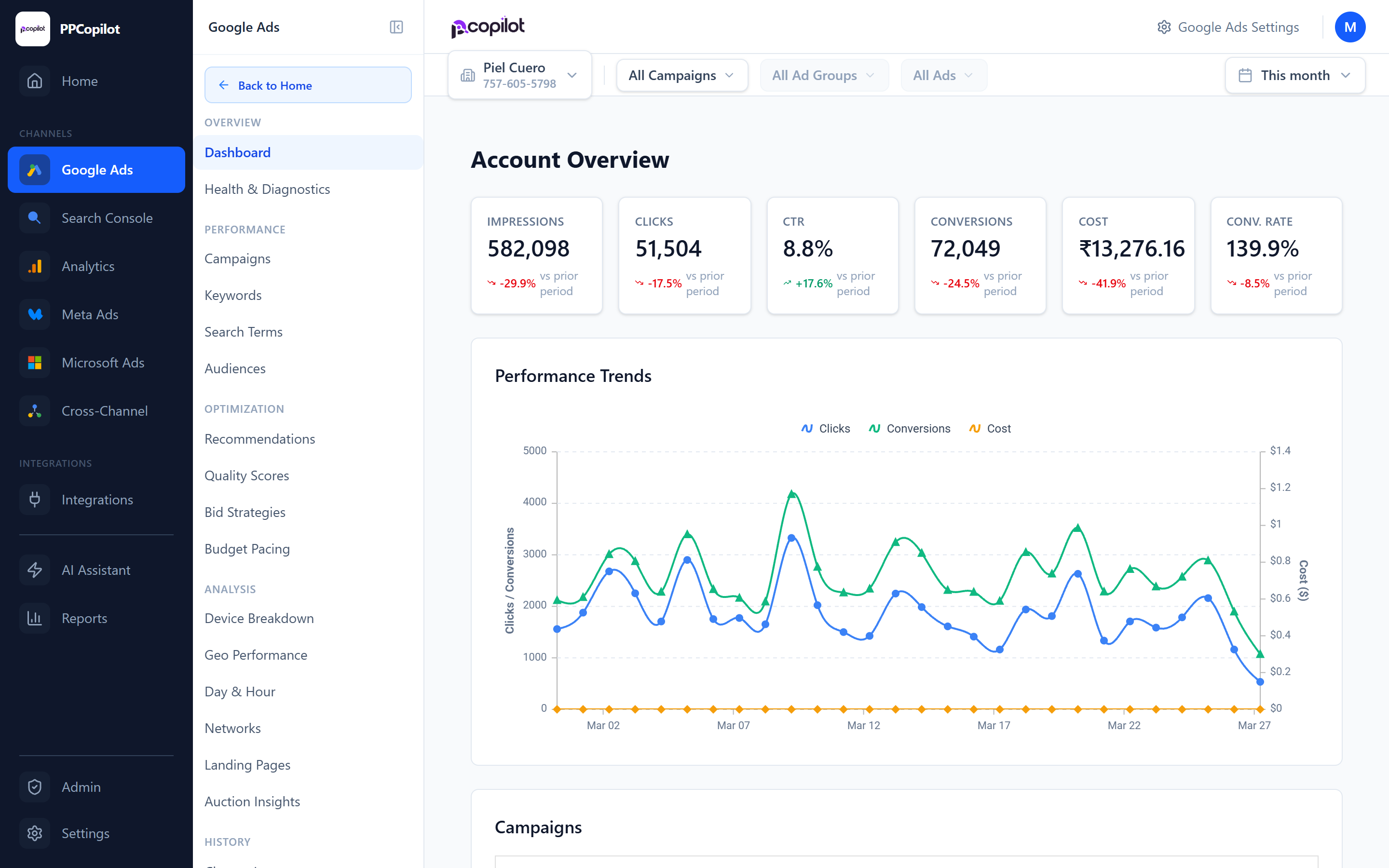Change the This month date range
This screenshot has height=868, width=1389.
(1295, 75)
